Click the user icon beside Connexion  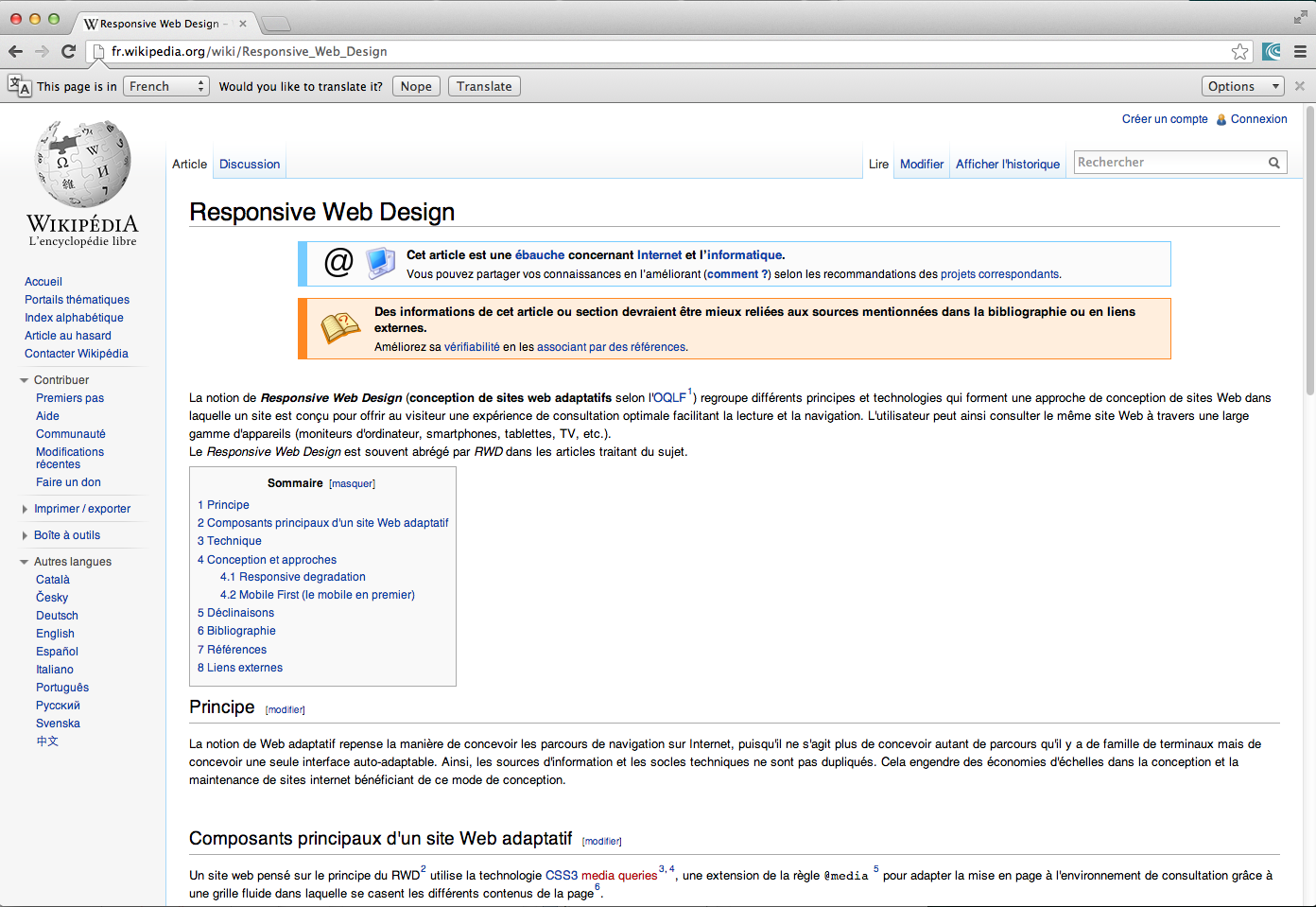click(1221, 119)
